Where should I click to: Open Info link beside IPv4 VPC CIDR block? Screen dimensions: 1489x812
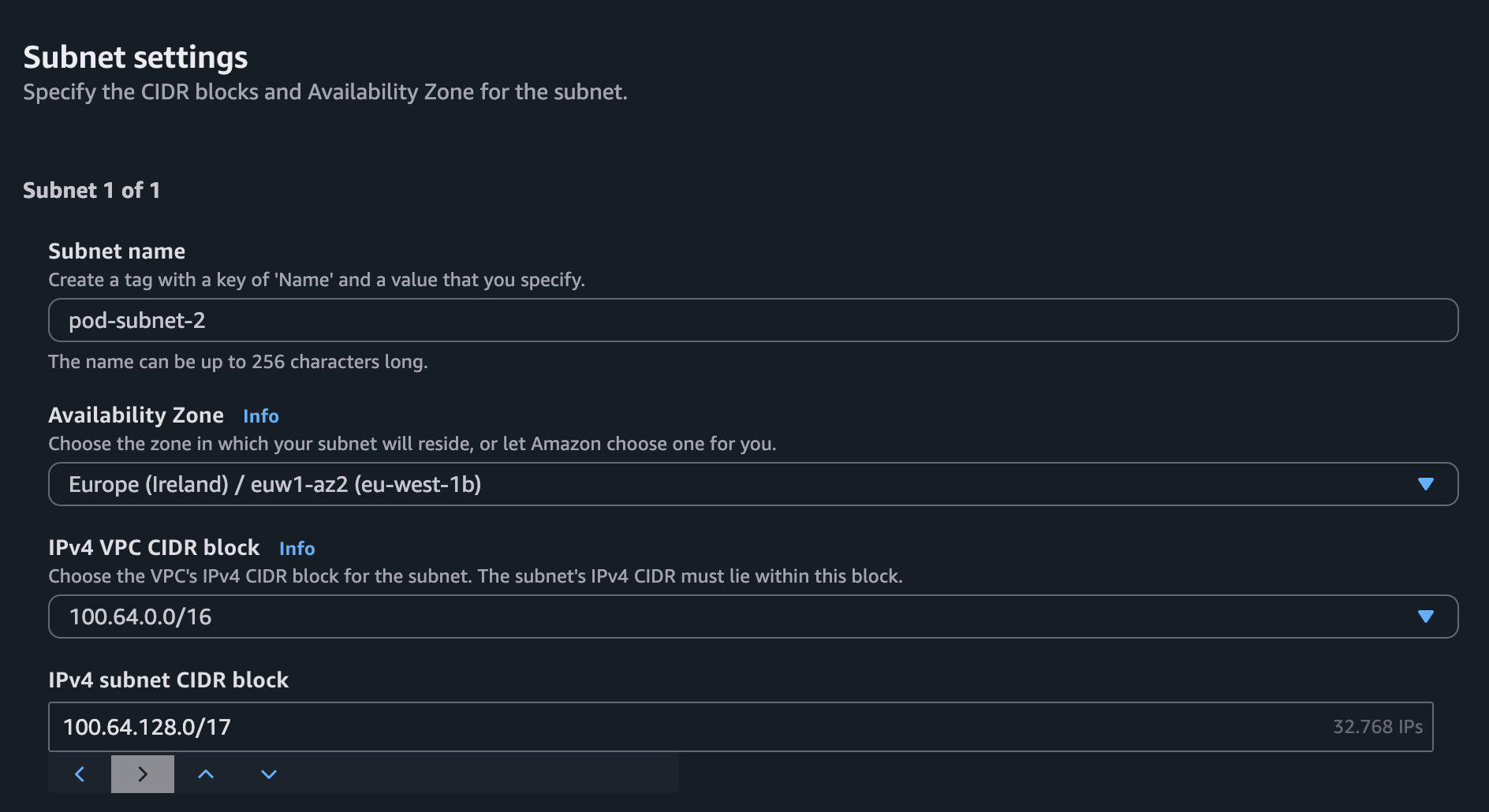click(x=297, y=549)
